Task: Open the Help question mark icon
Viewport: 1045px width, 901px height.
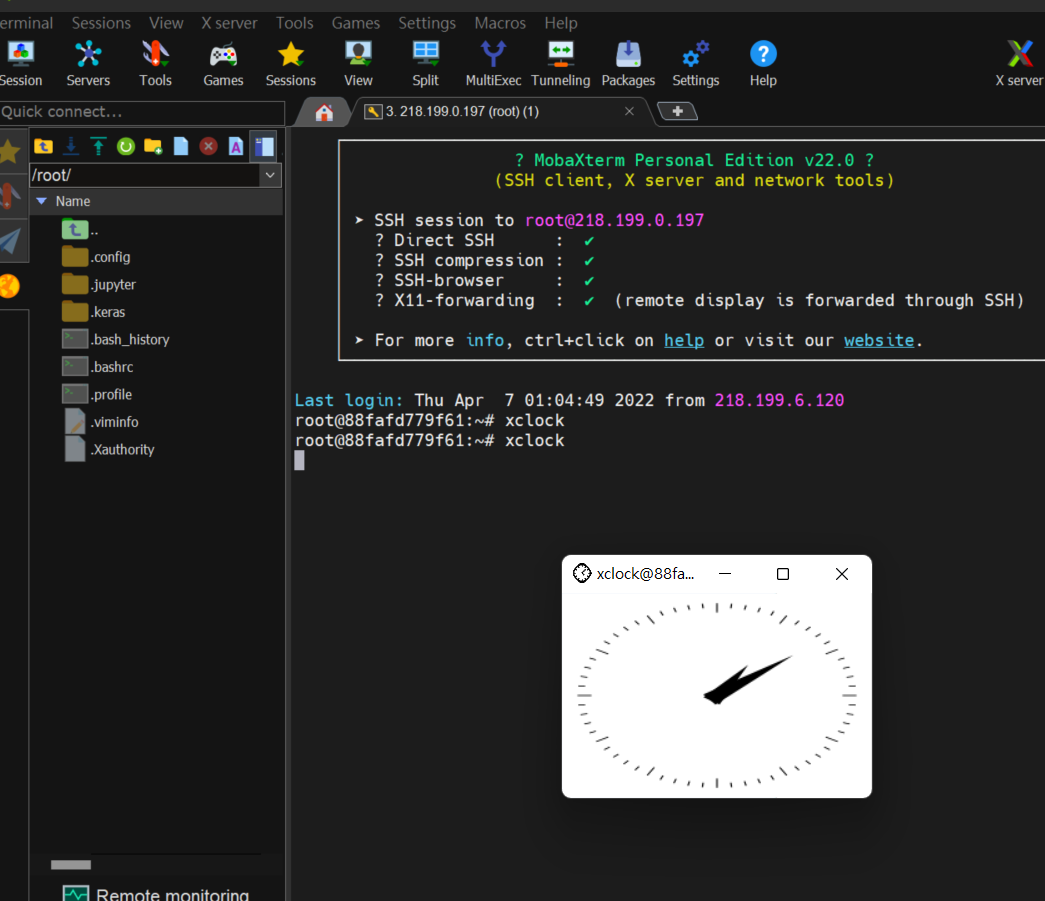Action: 763,64
